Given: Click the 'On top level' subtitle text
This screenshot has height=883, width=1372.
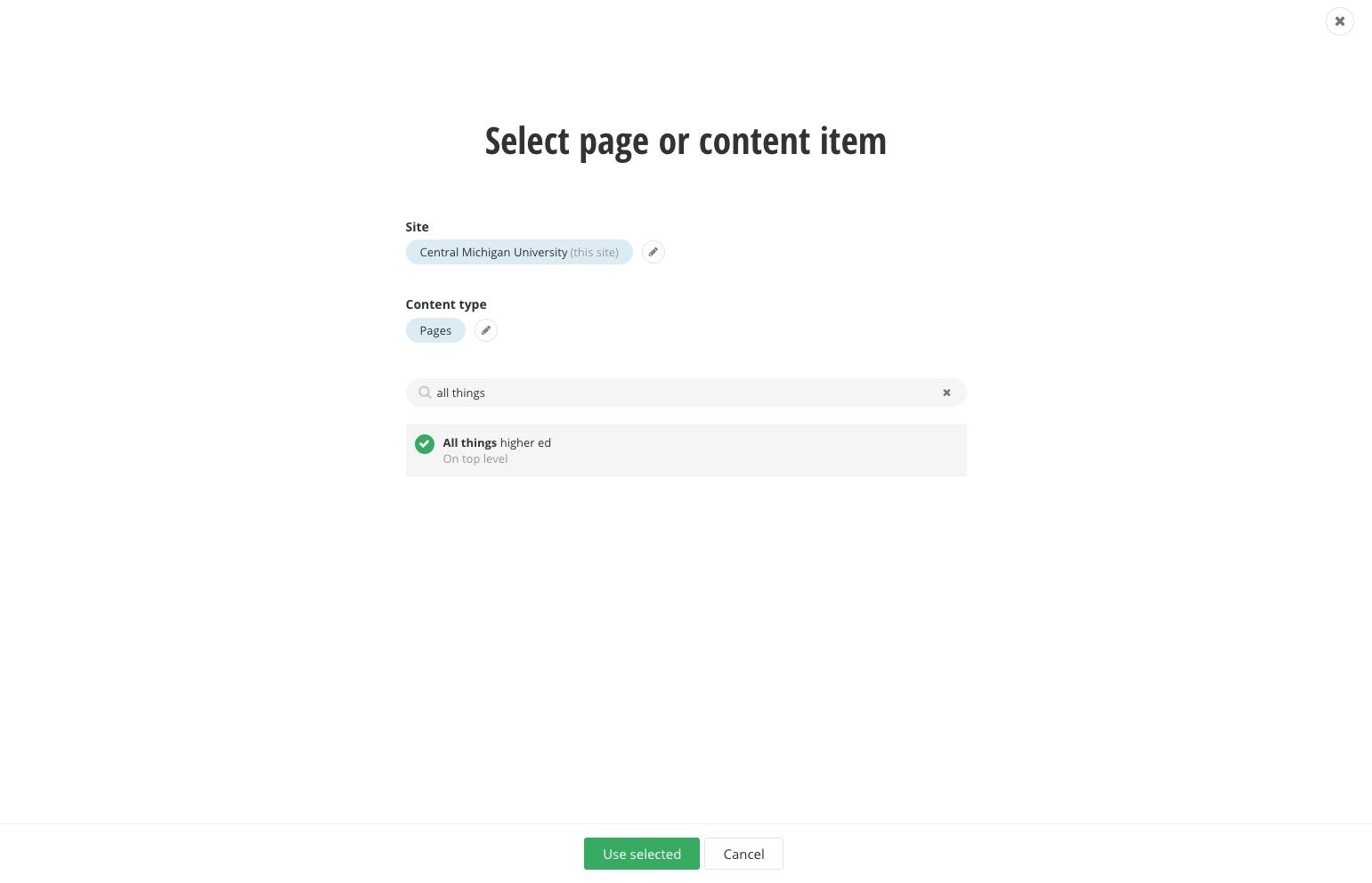Looking at the screenshot, I should (475, 459).
